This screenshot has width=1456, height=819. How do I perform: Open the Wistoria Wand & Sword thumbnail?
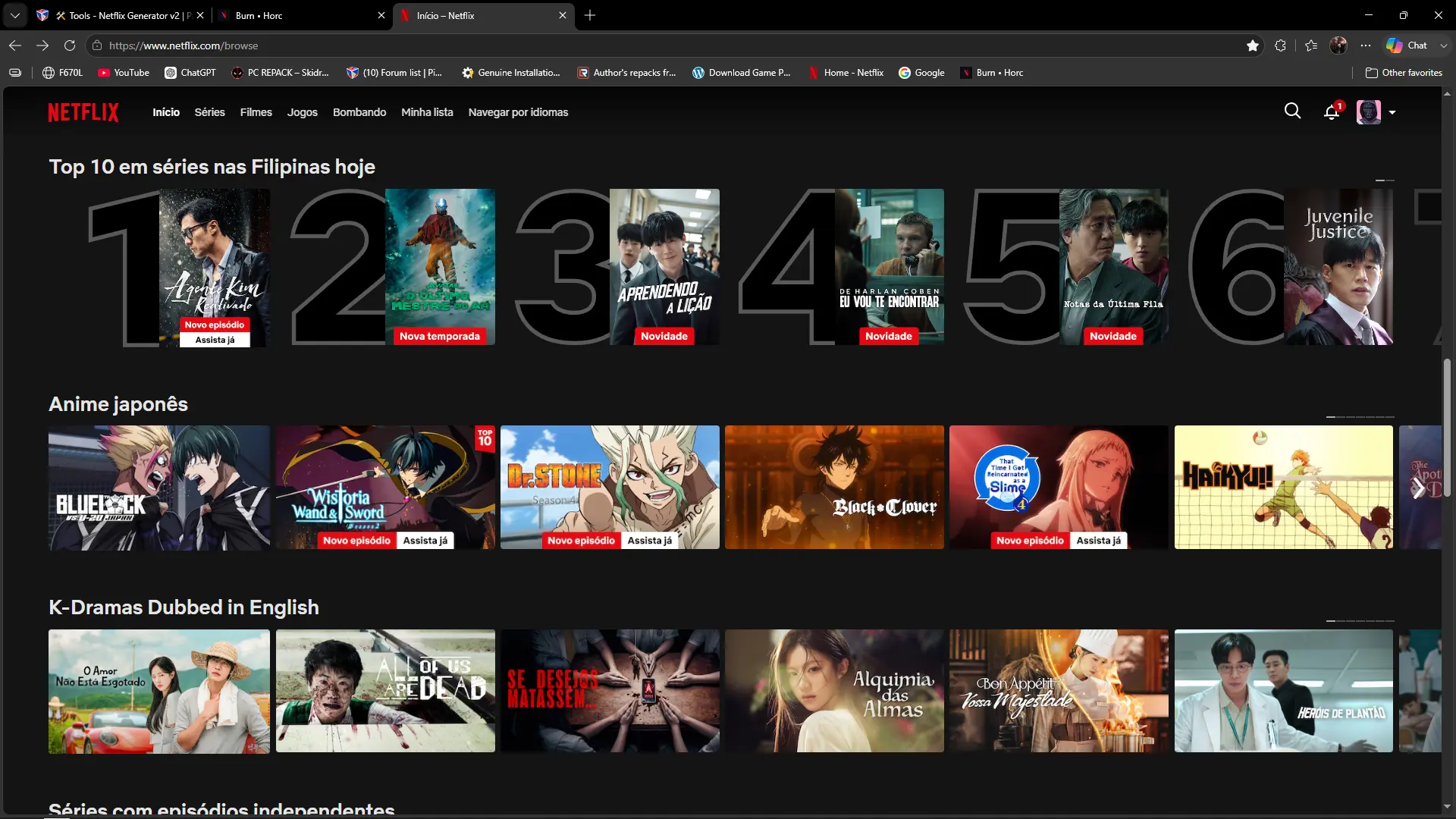pyautogui.click(x=385, y=488)
